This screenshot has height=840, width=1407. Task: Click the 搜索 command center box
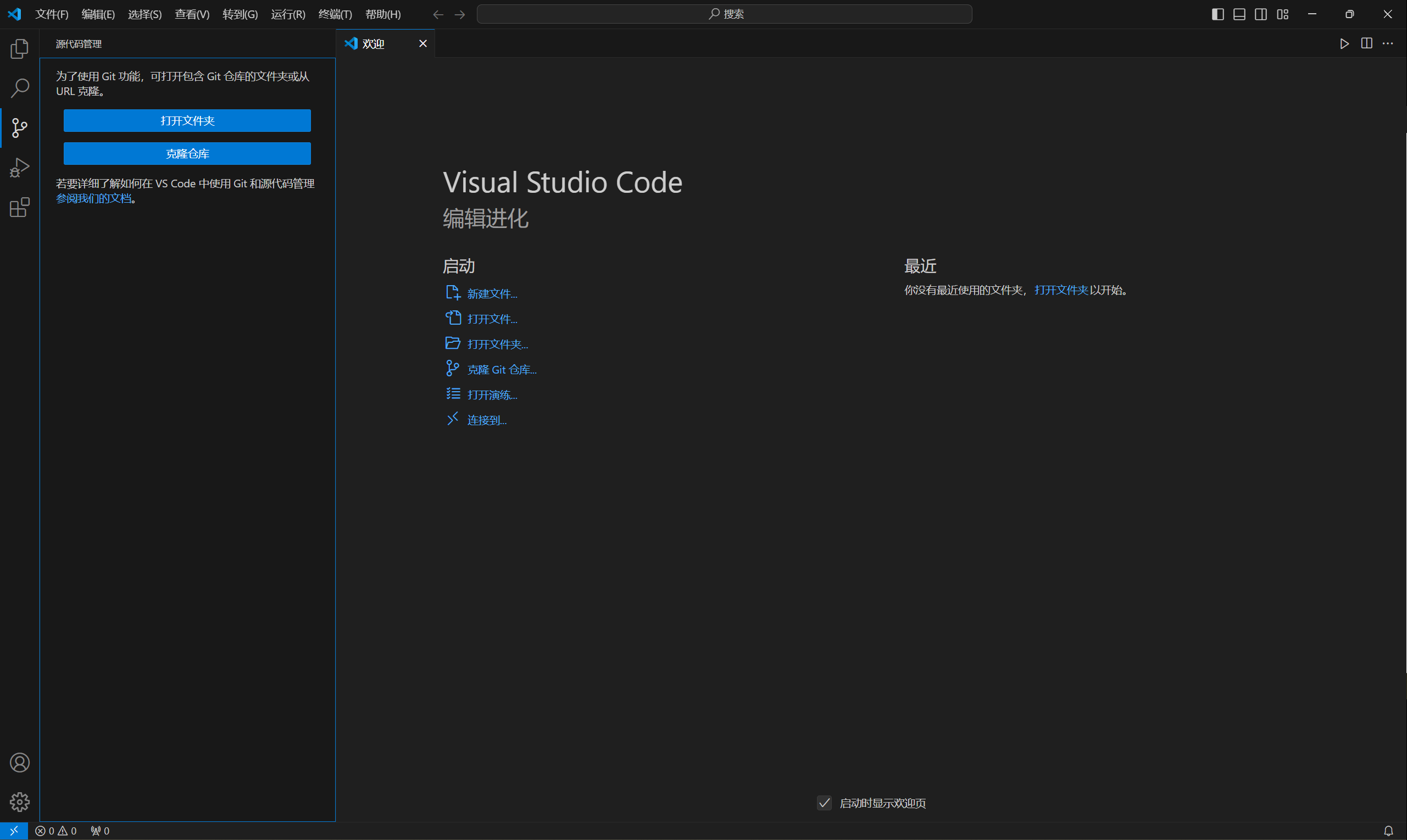[x=725, y=14]
